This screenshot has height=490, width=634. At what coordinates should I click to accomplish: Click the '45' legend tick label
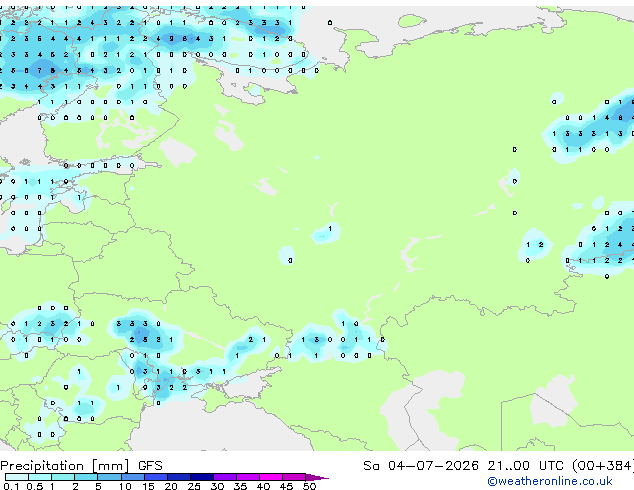pos(287,486)
